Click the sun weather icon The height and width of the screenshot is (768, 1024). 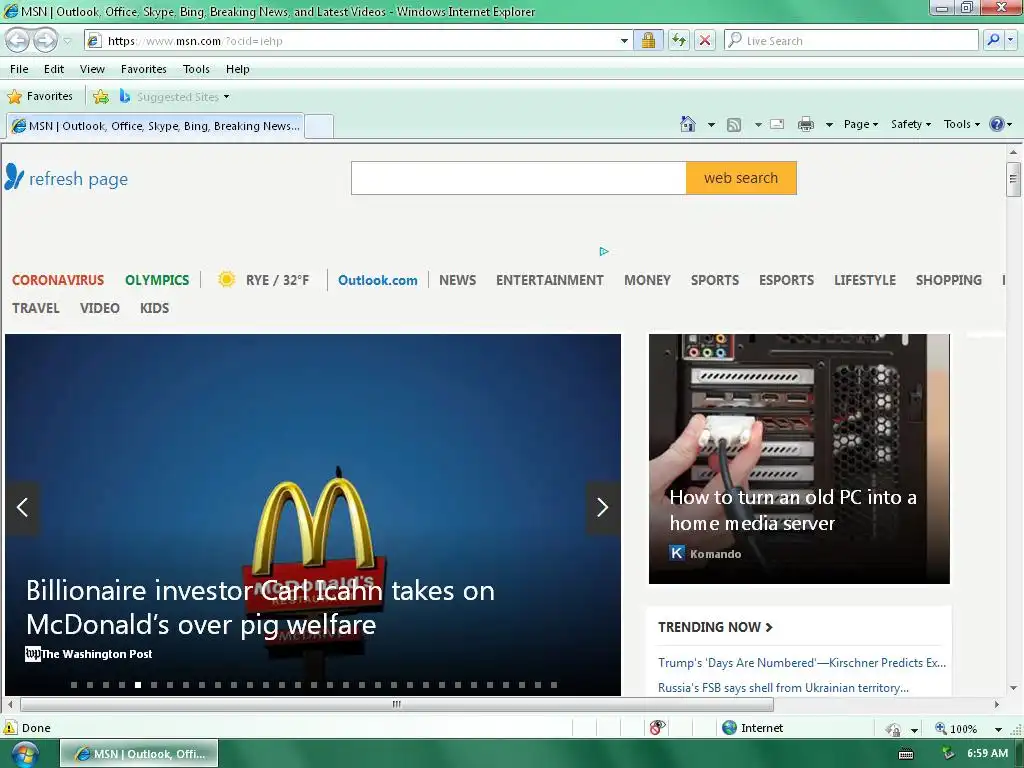227,280
